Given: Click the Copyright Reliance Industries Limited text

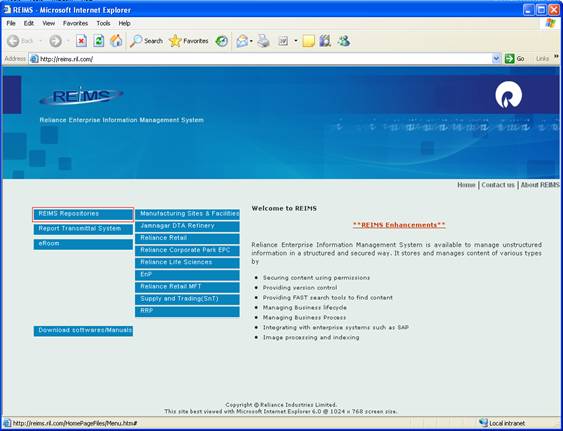Looking at the screenshot, I should click(281, 405).
